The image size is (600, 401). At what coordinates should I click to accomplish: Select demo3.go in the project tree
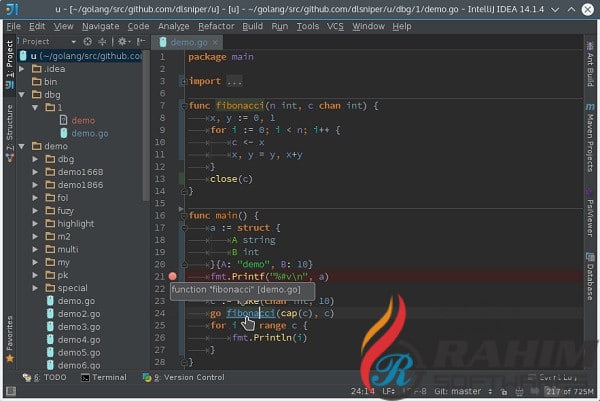(78, 326)
